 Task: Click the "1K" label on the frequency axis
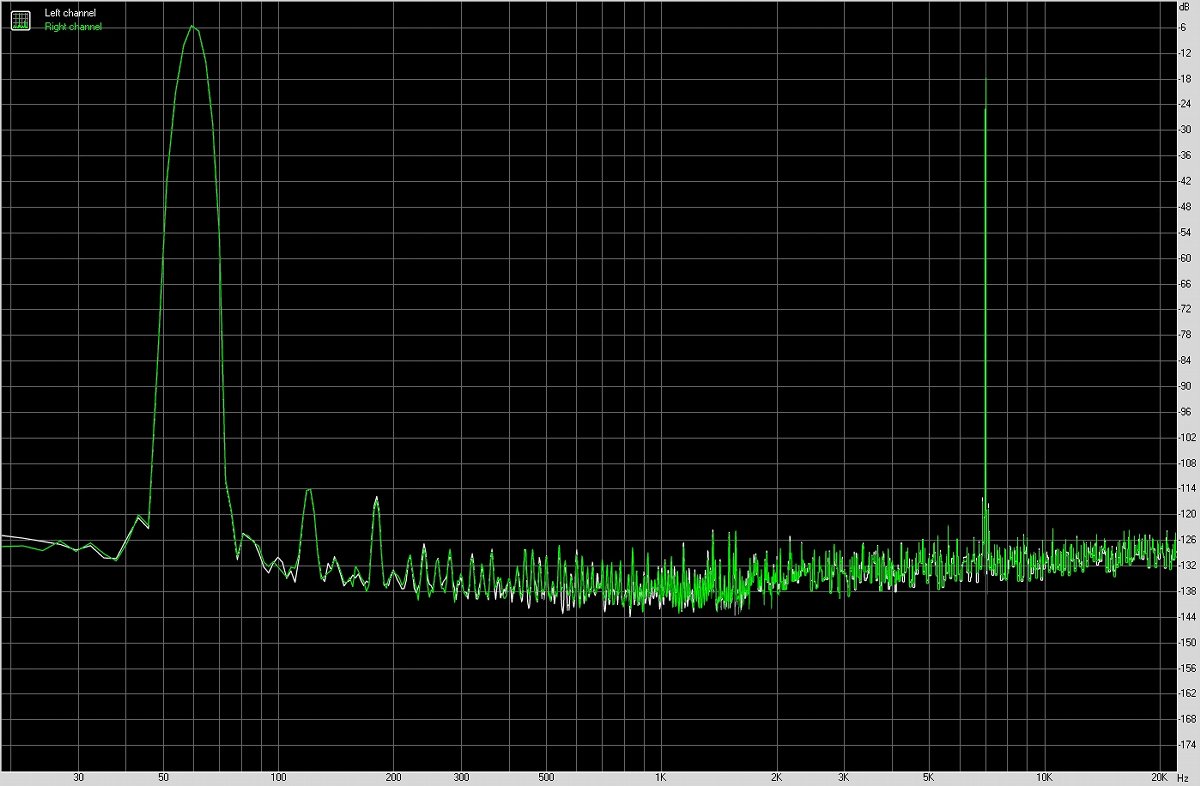click(661, 777)
